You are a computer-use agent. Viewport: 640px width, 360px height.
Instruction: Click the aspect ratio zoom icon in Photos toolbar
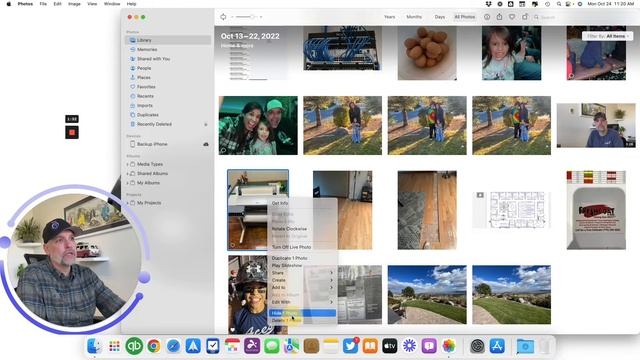223,17
